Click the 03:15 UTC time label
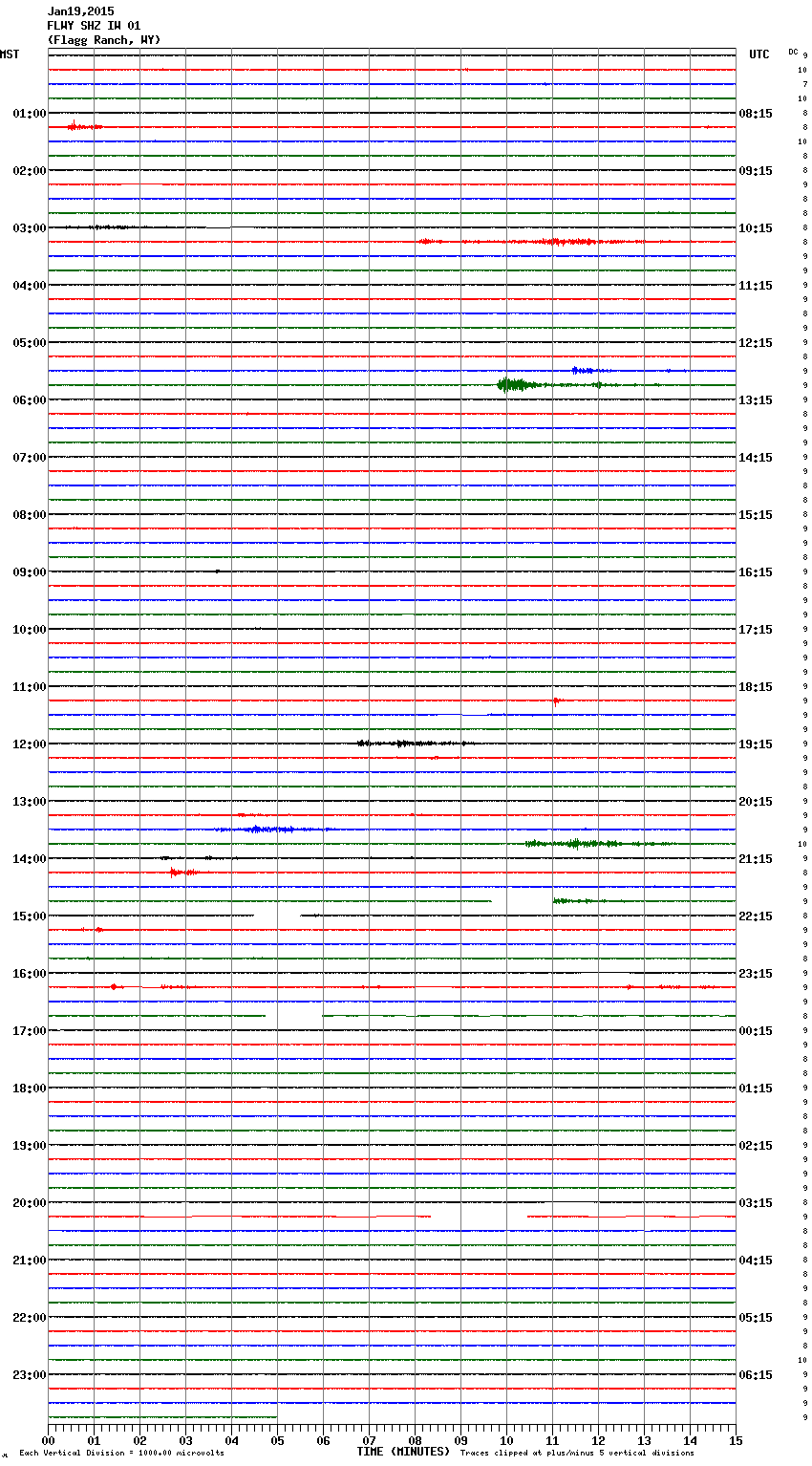 [756, 1203]
